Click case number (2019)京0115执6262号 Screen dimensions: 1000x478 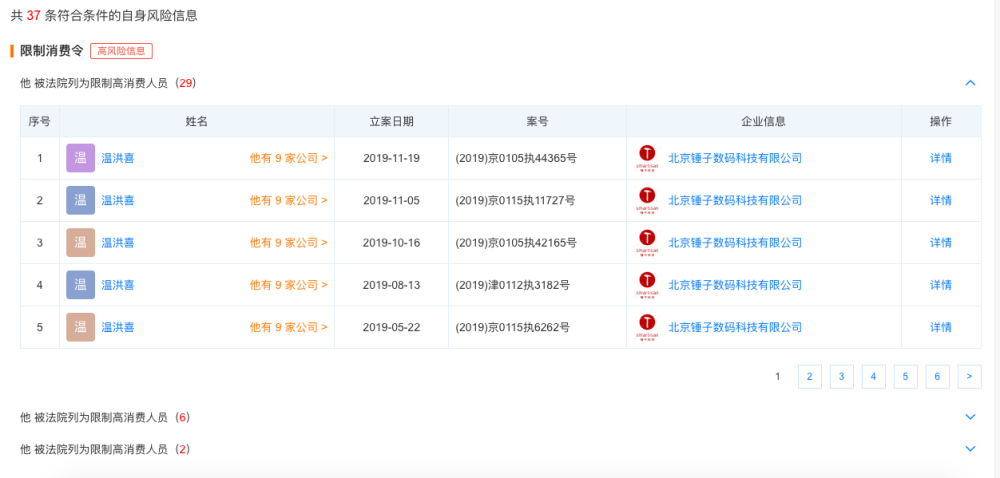tap(513, 327)
